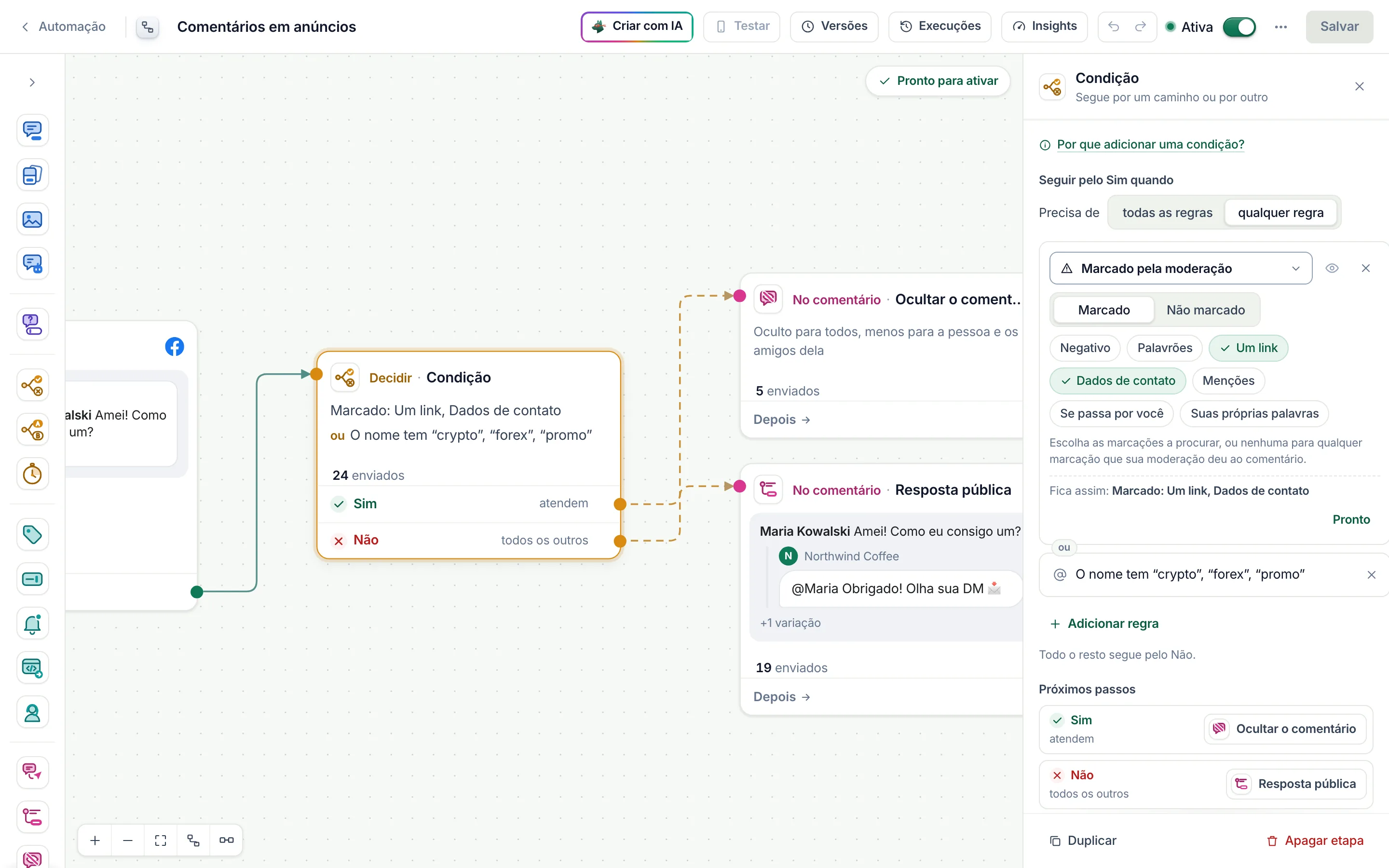Viewport: 1389px width, 868px height.
Task: Select the 'Não marcado' segment
Action: tap(1205, 310)
